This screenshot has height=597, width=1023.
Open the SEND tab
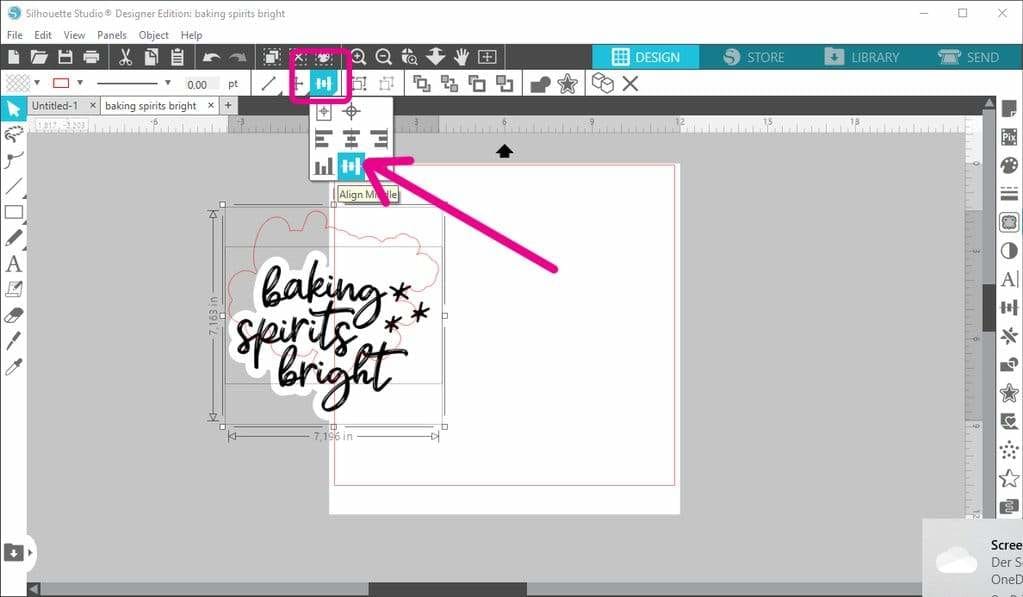pyautogui.click(x=969, y=57)
